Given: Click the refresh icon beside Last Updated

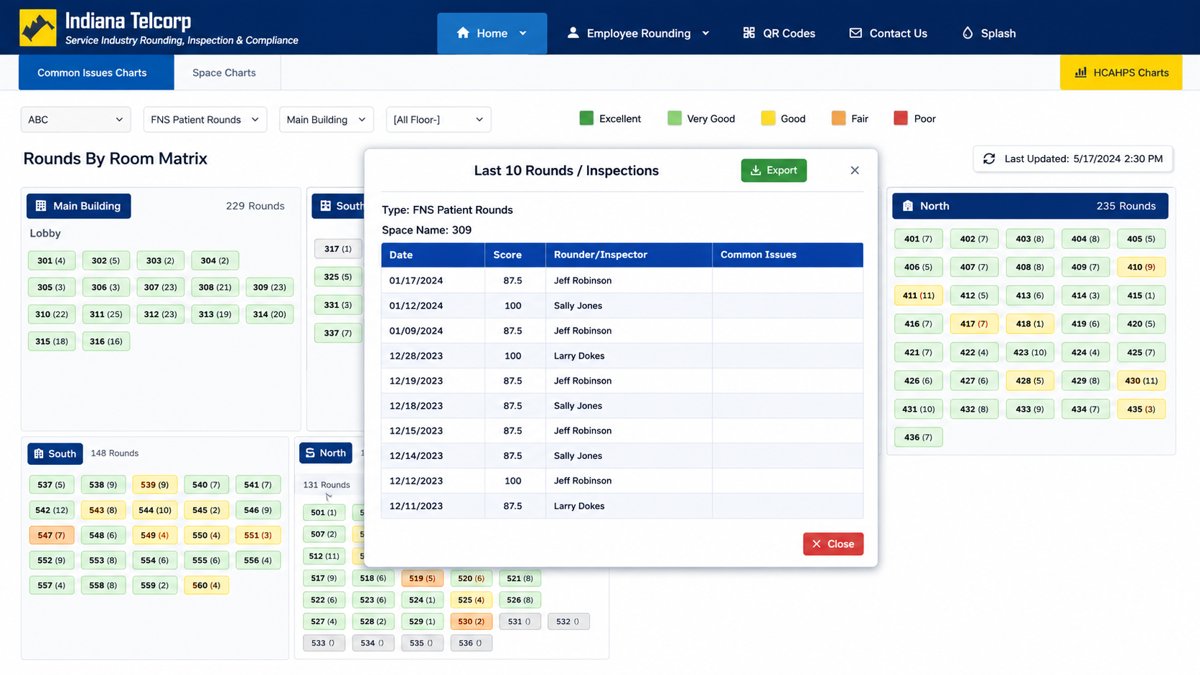Looking at the screenshot, I should tap(989, 159).
